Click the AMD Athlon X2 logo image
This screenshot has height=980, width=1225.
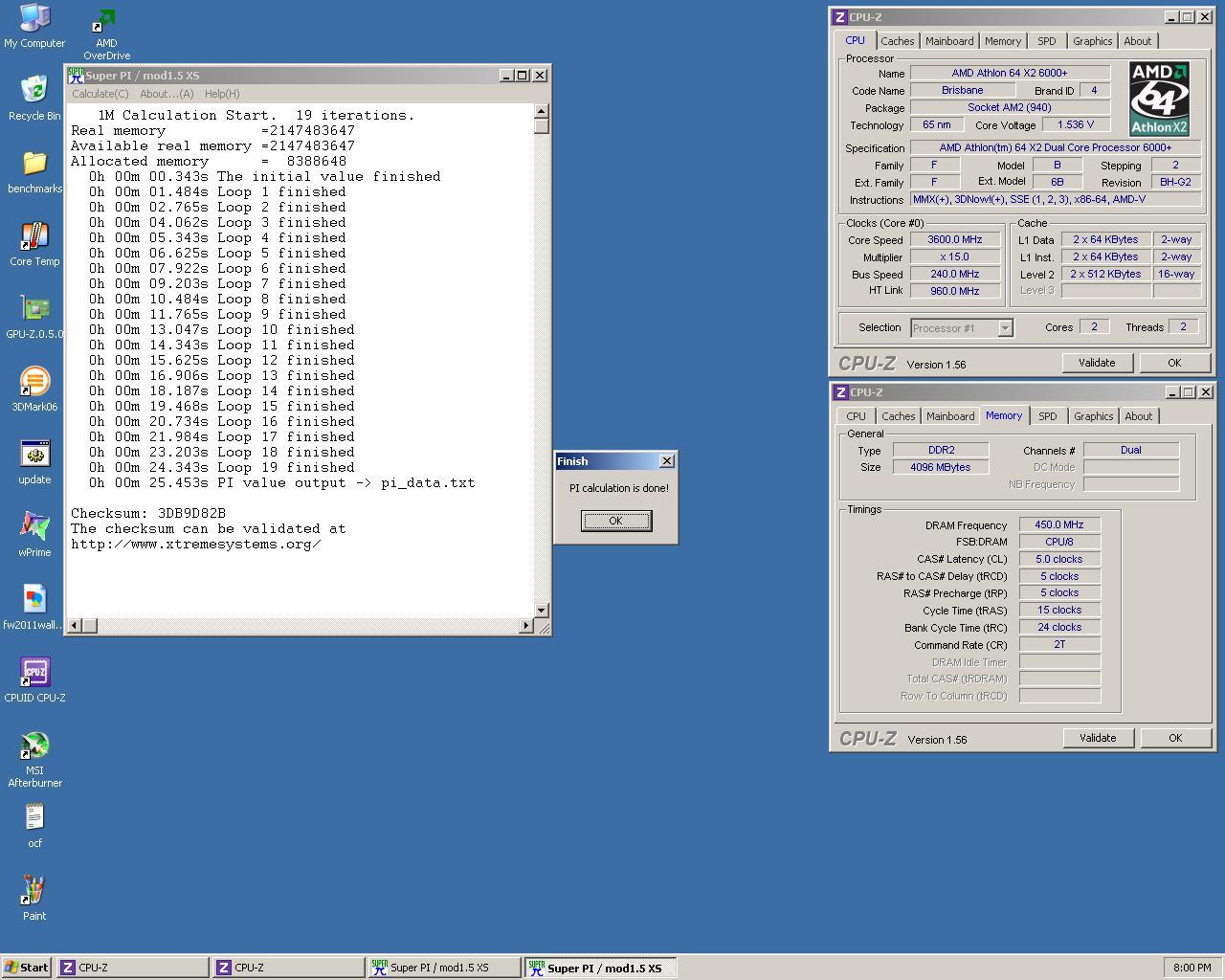coord(1159,99)
